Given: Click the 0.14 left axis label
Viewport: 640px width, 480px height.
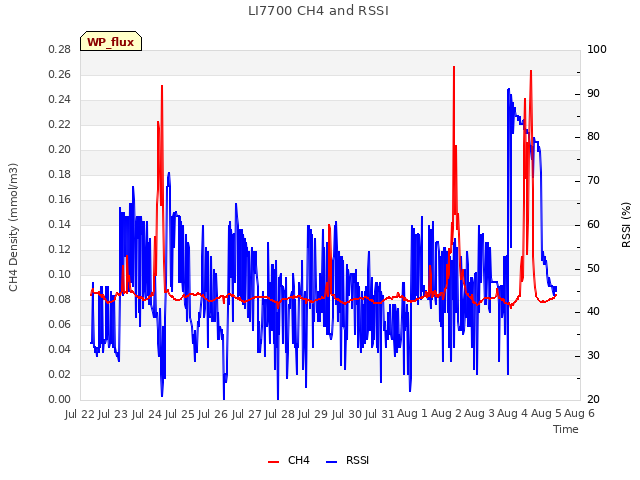Looking at the screenshot, I should 60,224.
